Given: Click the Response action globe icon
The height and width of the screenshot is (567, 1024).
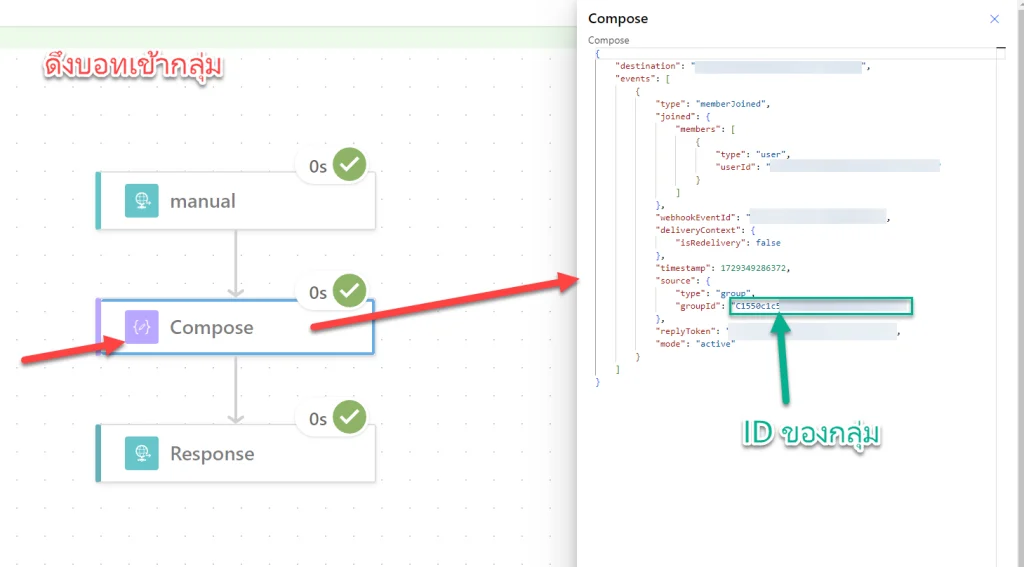Looking at the screenshot, I should point(142,453).
